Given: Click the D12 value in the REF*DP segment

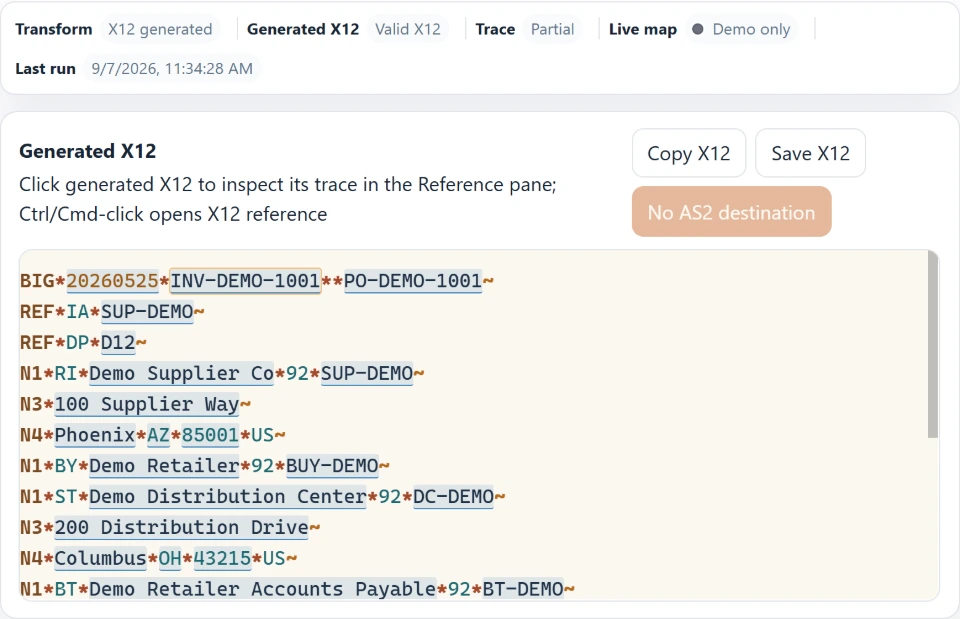Looking at the screenshot, I should click(x=118, y=342).
